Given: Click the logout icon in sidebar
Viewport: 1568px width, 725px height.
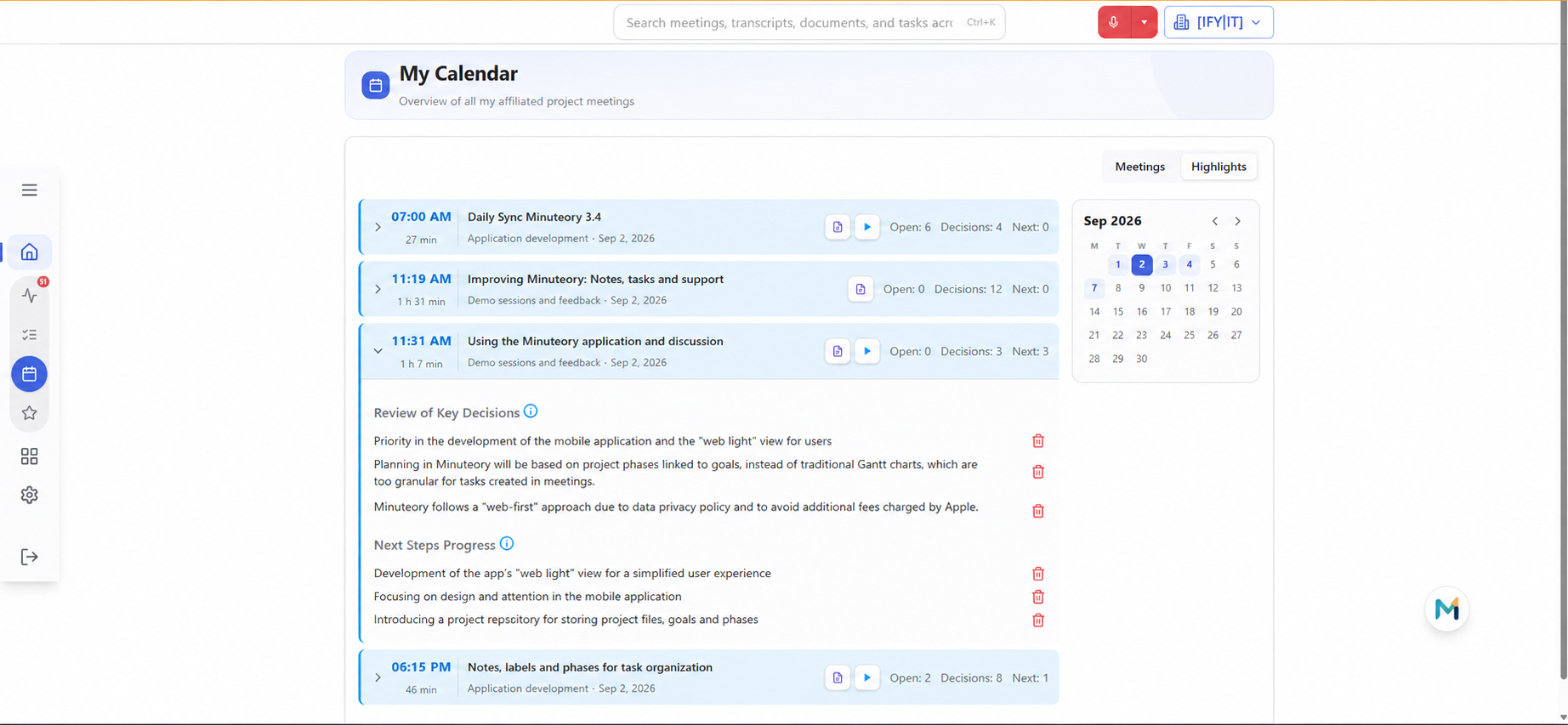Looking at the screenshot, I should (x=30, y=557).
